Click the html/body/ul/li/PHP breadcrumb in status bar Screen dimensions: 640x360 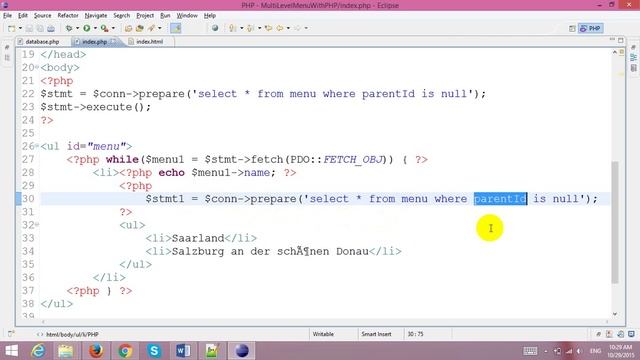pos(72,334)
